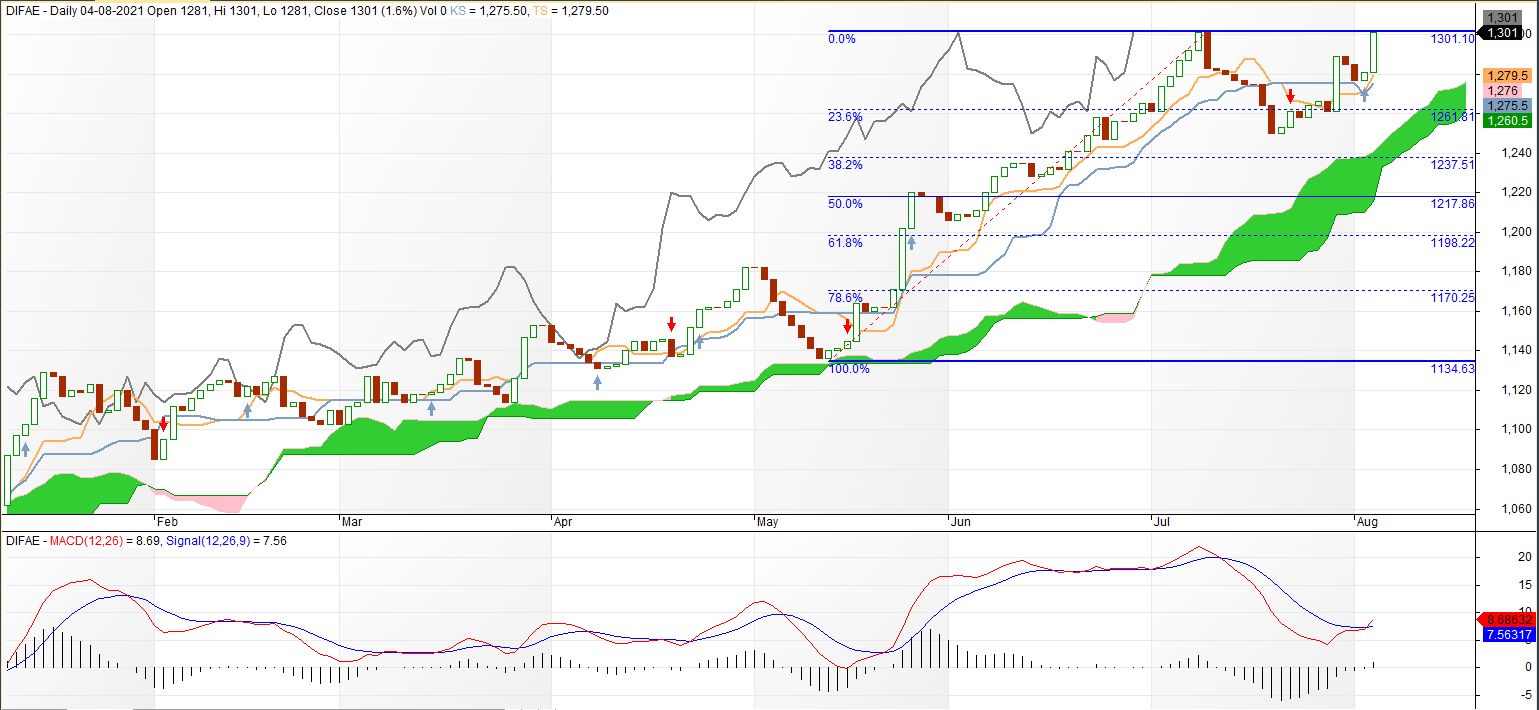Click the 1134.63 Fibonacci price value
Viewport: 1539px width, 710px height.
1453,369
